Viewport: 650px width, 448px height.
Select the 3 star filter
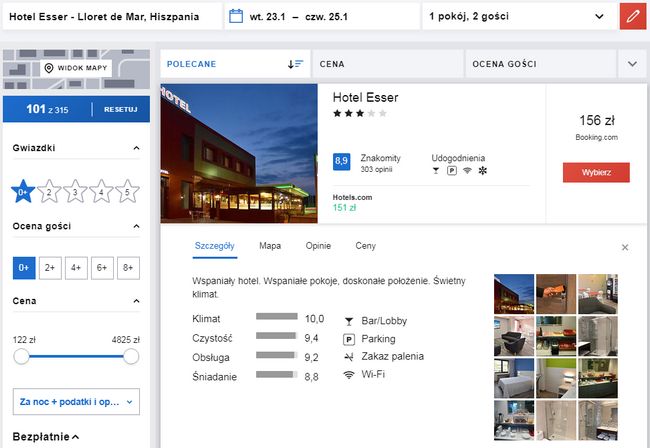(75, 192)
